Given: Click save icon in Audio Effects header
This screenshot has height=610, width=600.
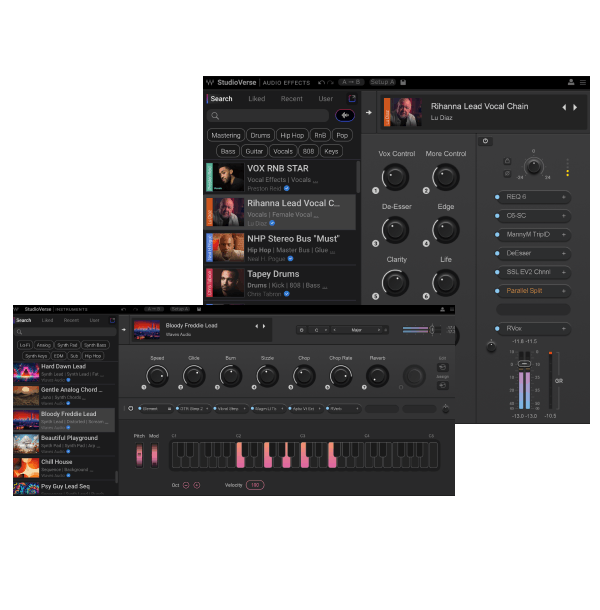Looking at the screenshot, I should 403,82.
